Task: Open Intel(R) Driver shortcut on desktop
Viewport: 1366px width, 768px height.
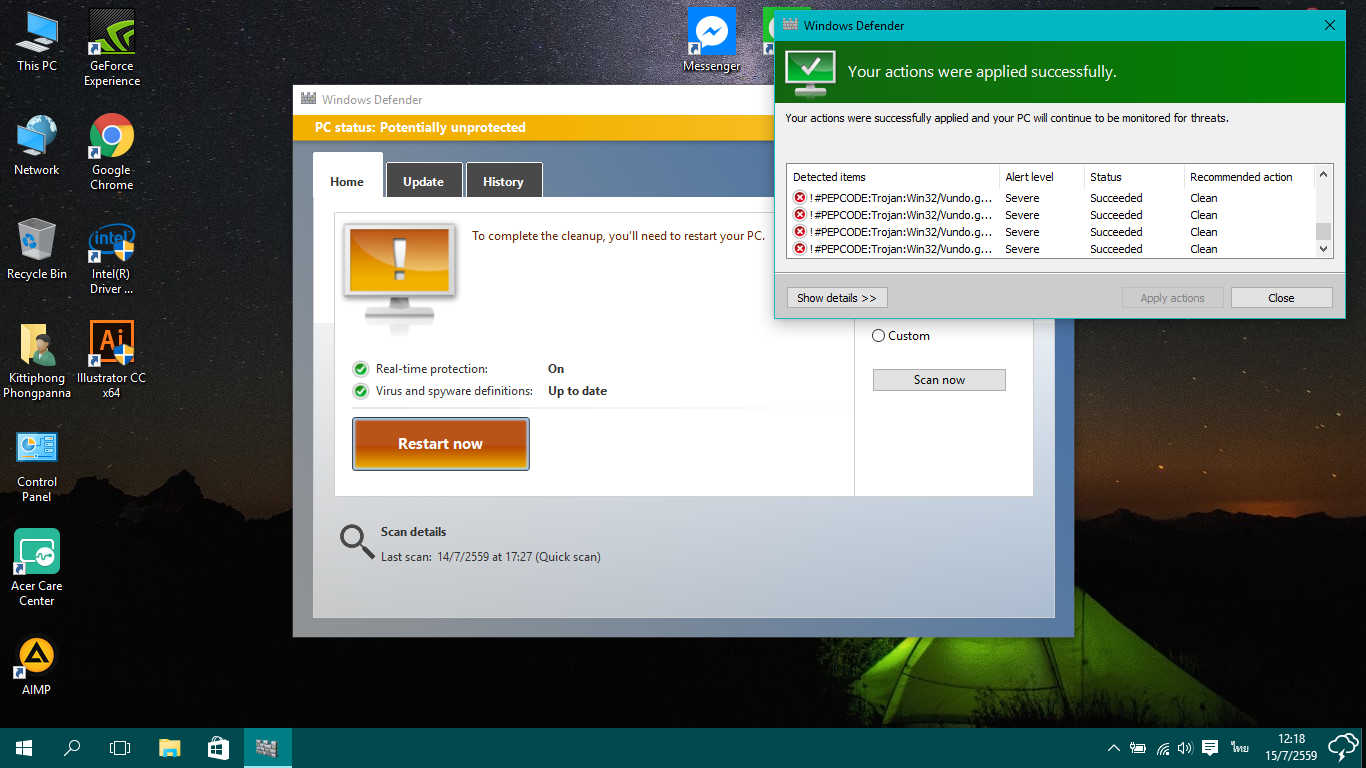Action: click(112, 258)
